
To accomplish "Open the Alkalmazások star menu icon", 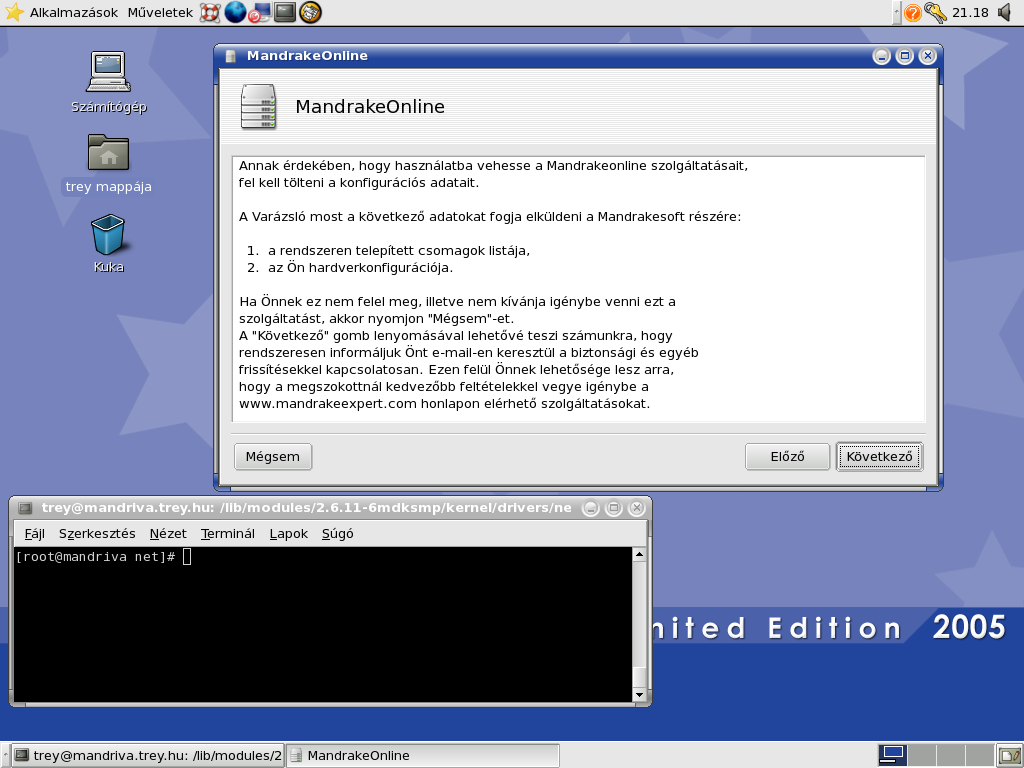I will (14, 12).
